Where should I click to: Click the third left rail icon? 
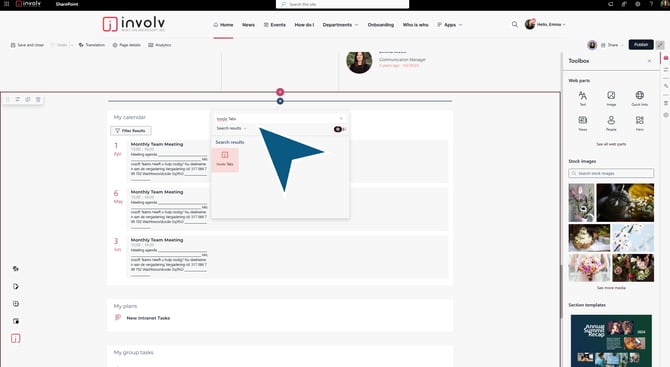16,304
